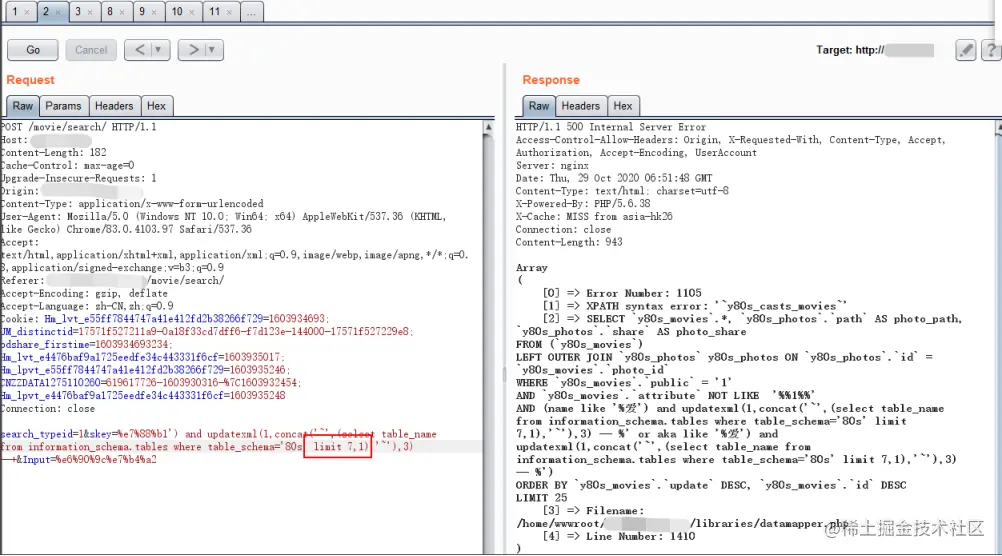The image size is (1002, 556).
Task: Click the Content-Length: 182 header line
Action: (54, 153)
